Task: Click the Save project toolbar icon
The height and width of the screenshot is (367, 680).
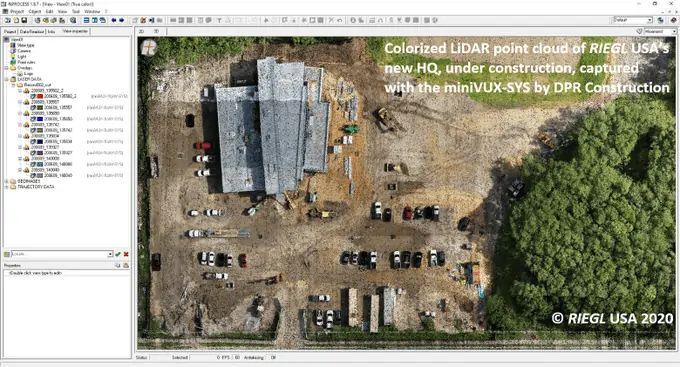Action: 24,20
